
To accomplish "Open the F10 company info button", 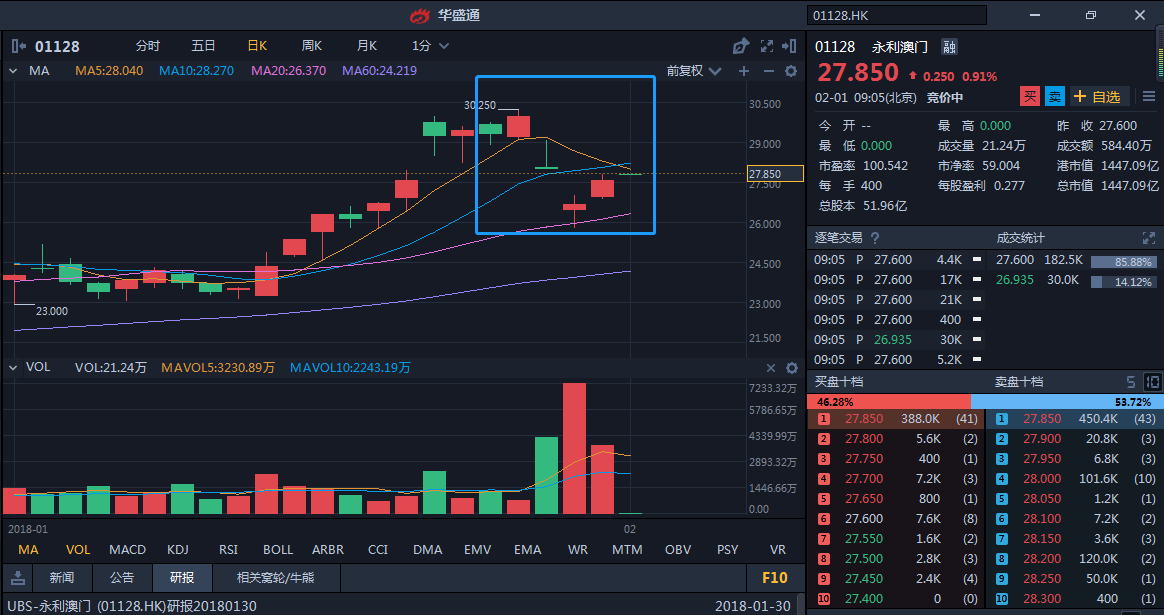I will click(x=774, y=578).
